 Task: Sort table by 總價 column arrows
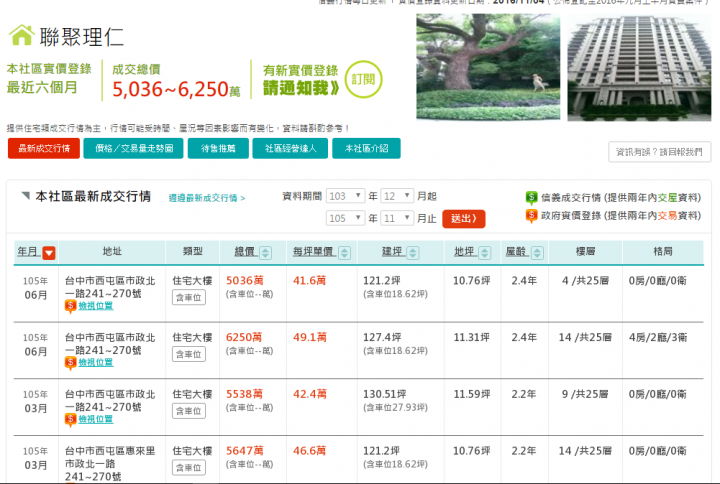(x=265, y=253)
